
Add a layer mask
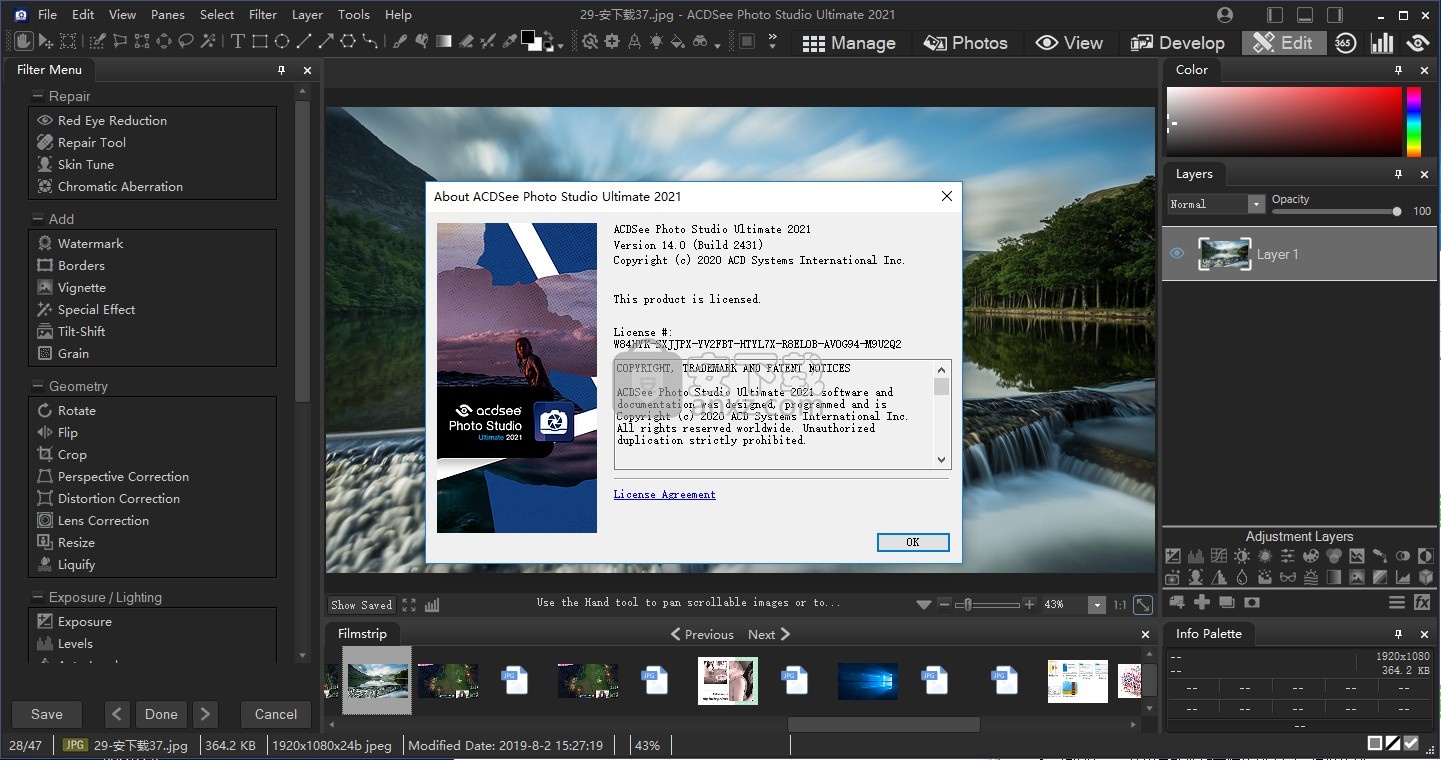(1252, 602)
